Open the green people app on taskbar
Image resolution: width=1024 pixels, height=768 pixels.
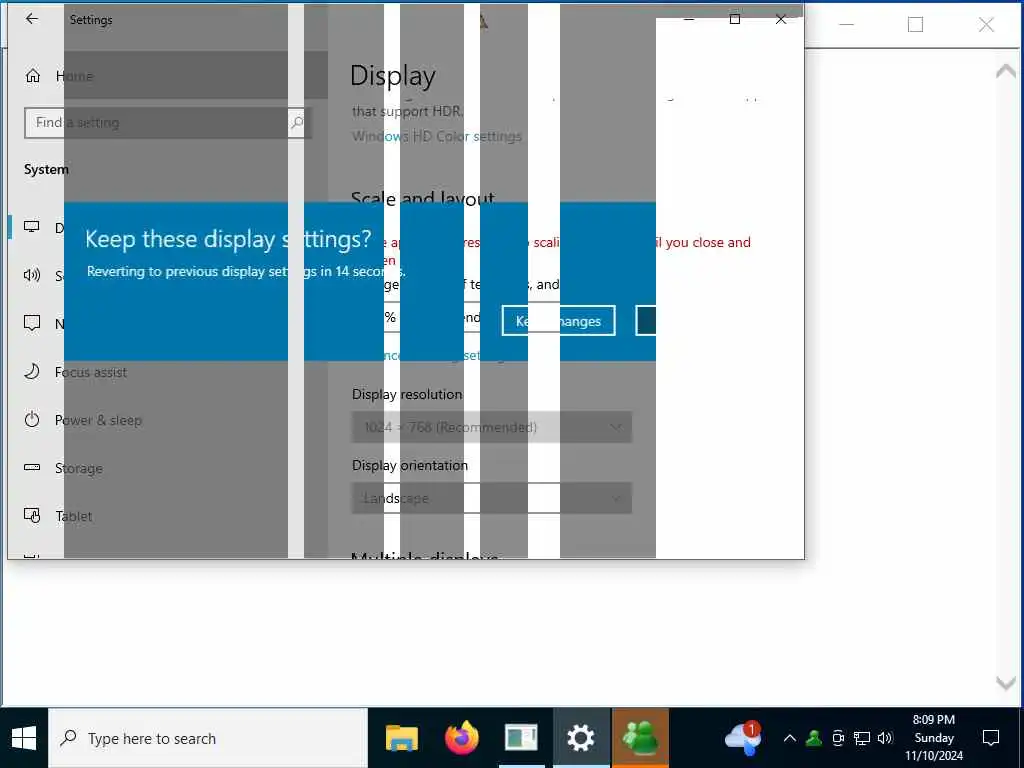641,739
